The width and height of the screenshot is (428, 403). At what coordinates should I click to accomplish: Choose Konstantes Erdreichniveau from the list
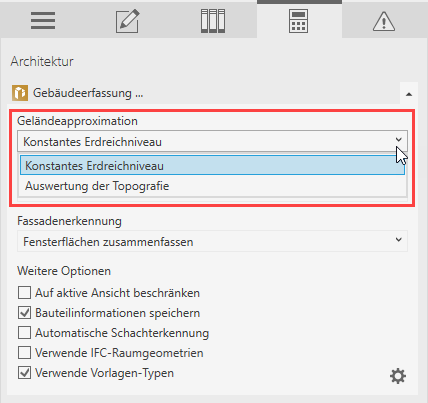tap(212, 165)
